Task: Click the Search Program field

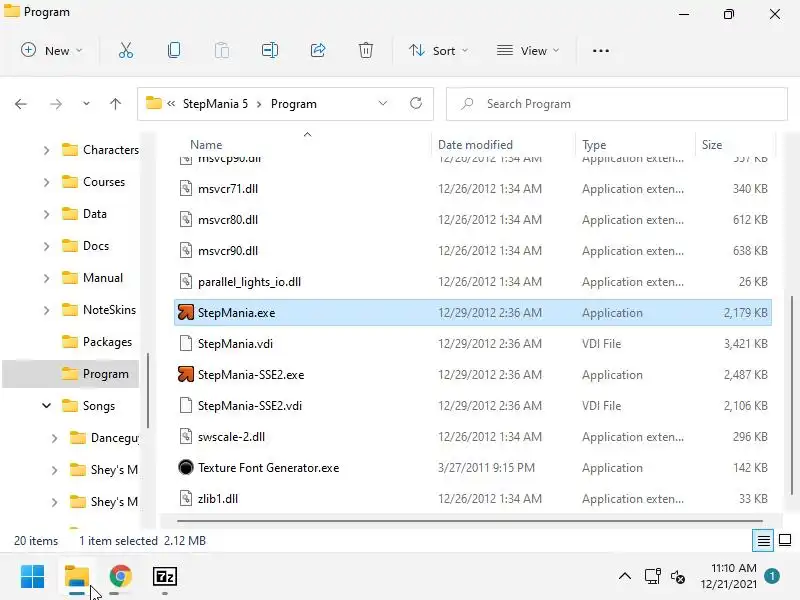Action: 617,104
